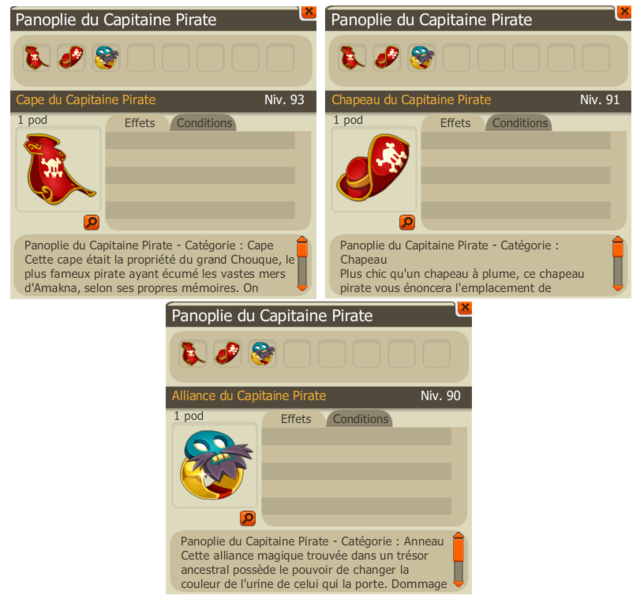Click magnifier icon under the ring image
This screenshot has width=640, height=603.
point(248,518)
